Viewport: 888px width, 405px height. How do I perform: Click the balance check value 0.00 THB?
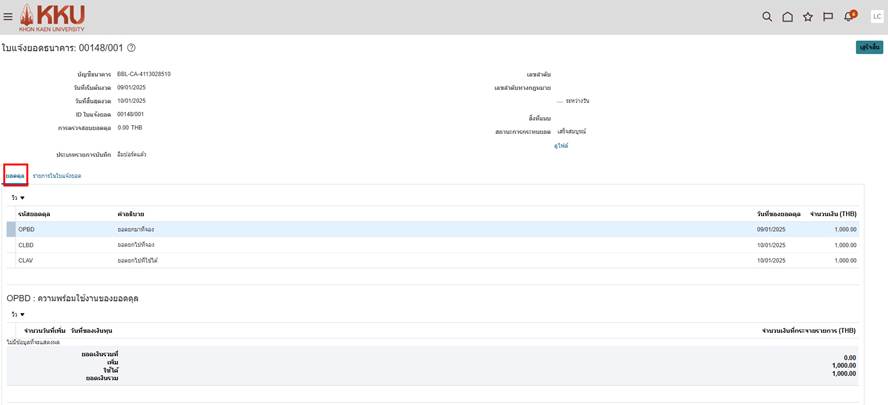point(130,127)
